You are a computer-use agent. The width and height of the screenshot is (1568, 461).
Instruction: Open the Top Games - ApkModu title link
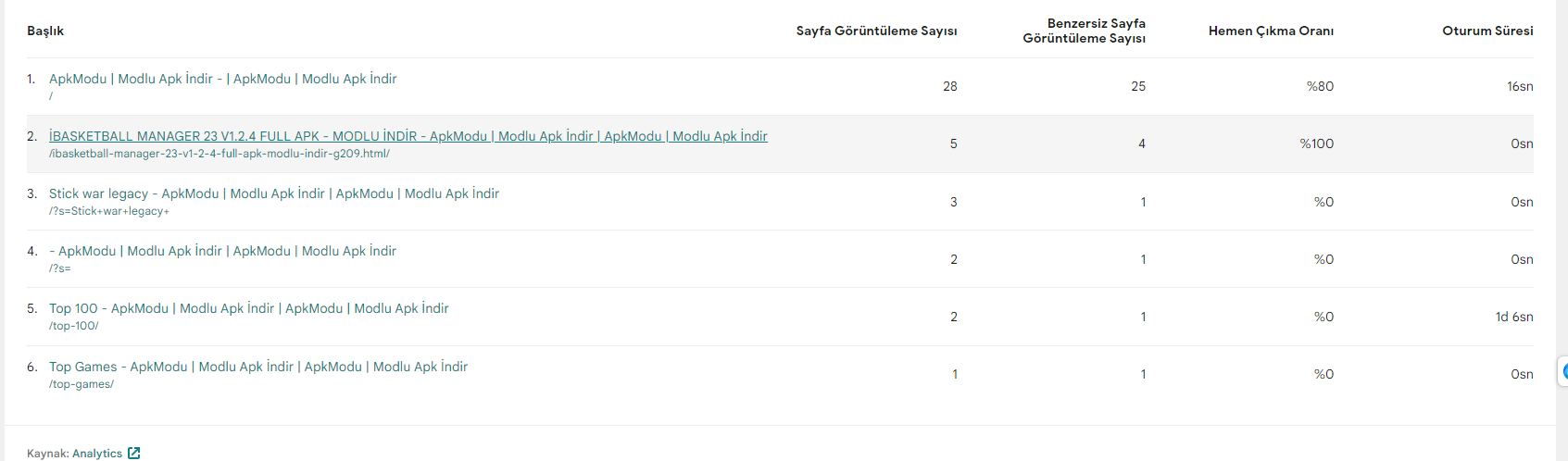coord(258,367)
